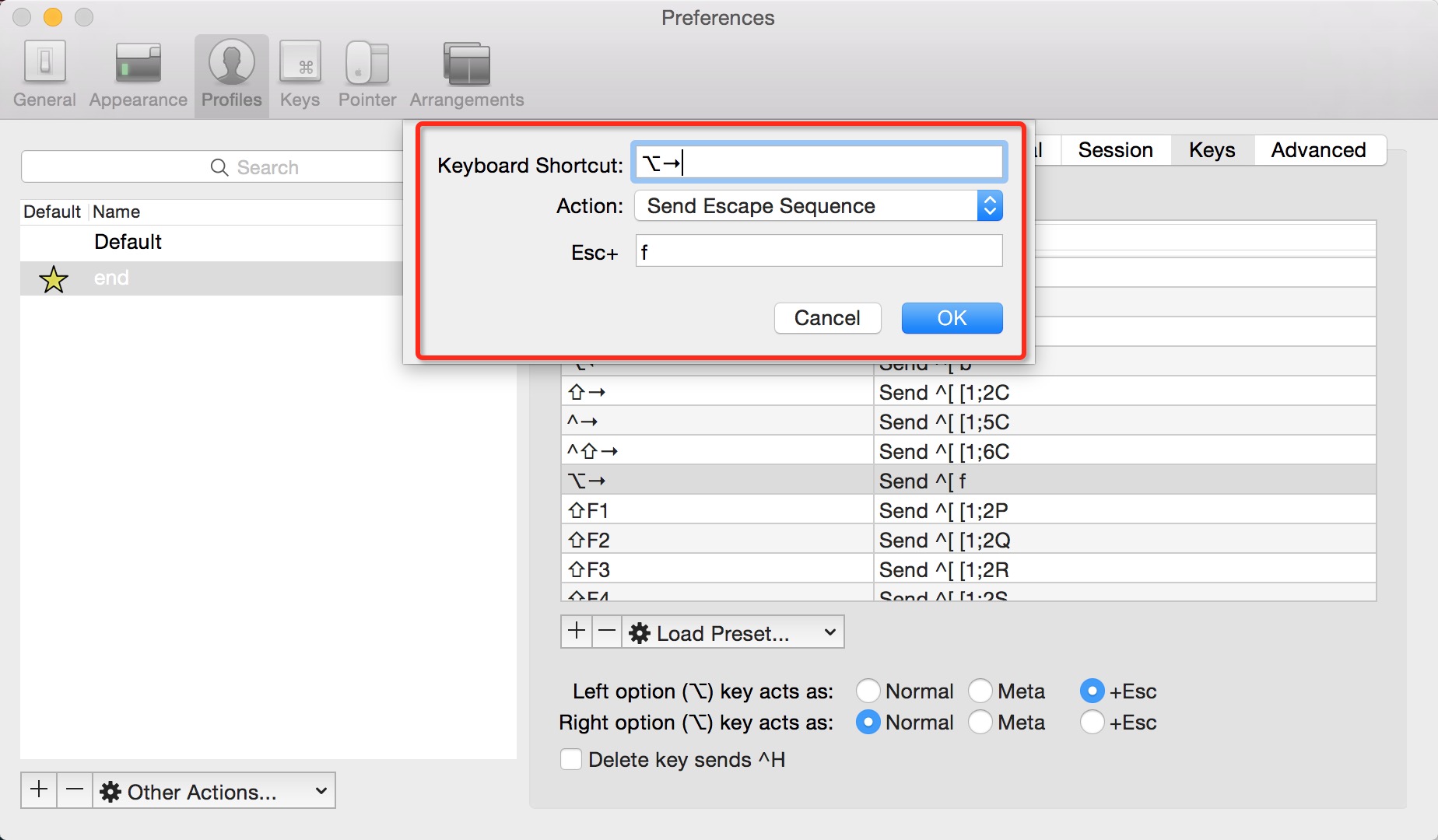Enable Delete key sends ^H checkbox
This screenshot has width=1438, height=840.
pos(571,759)
